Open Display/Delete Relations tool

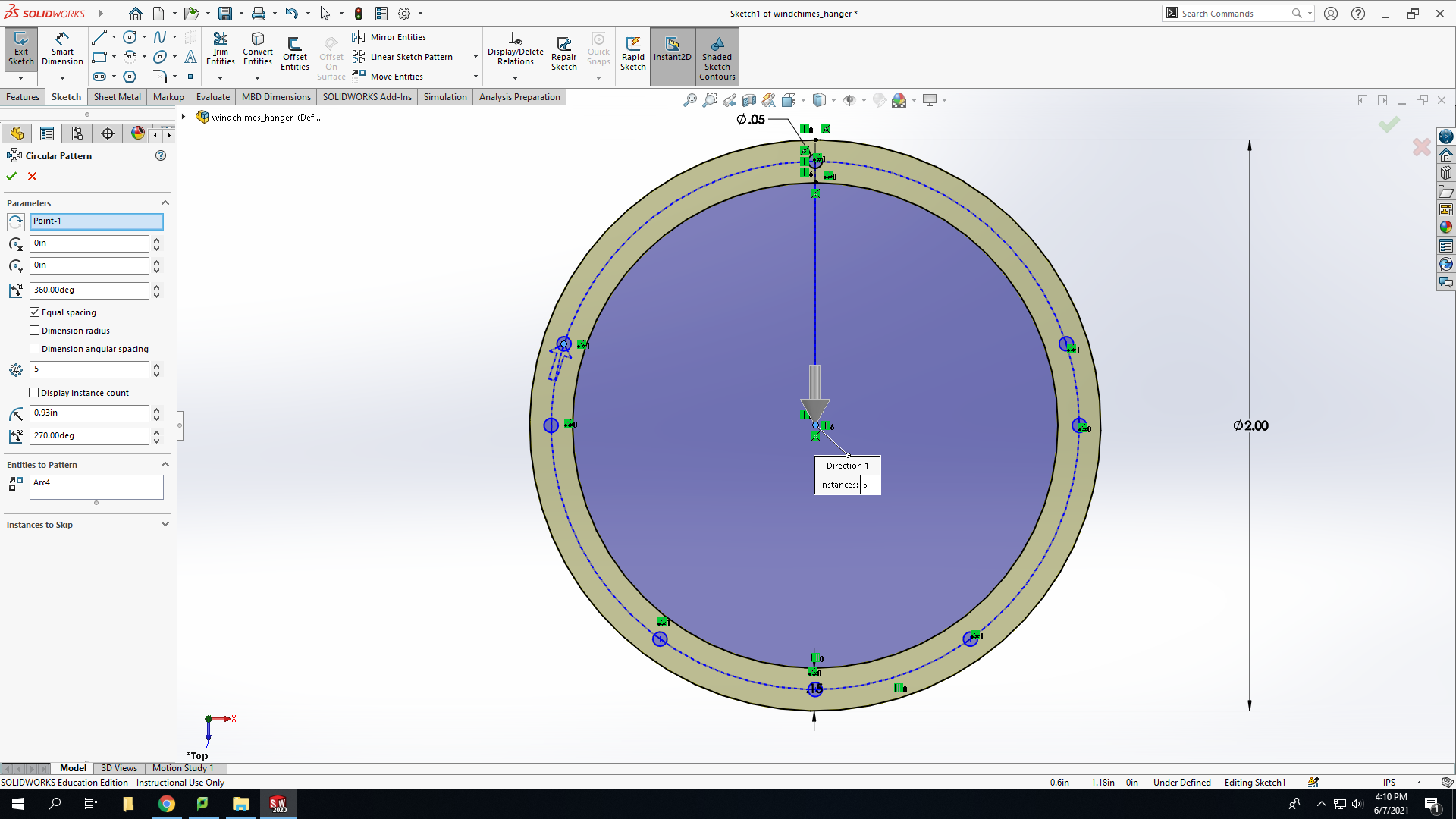coord(516,50)
